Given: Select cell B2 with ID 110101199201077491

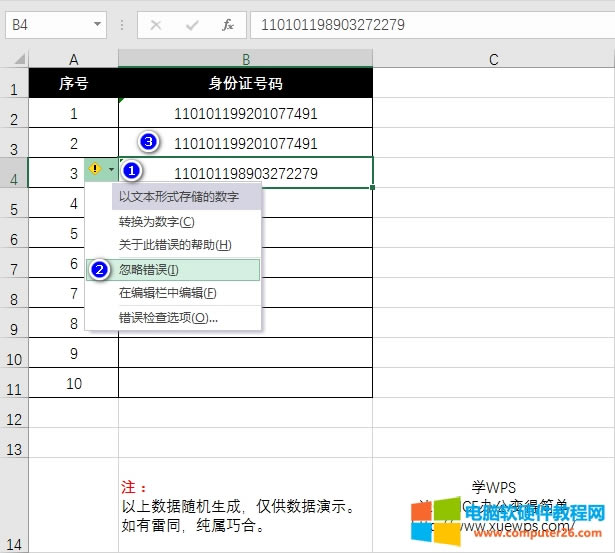Looking at the screenshot, I should coord(245,114).
